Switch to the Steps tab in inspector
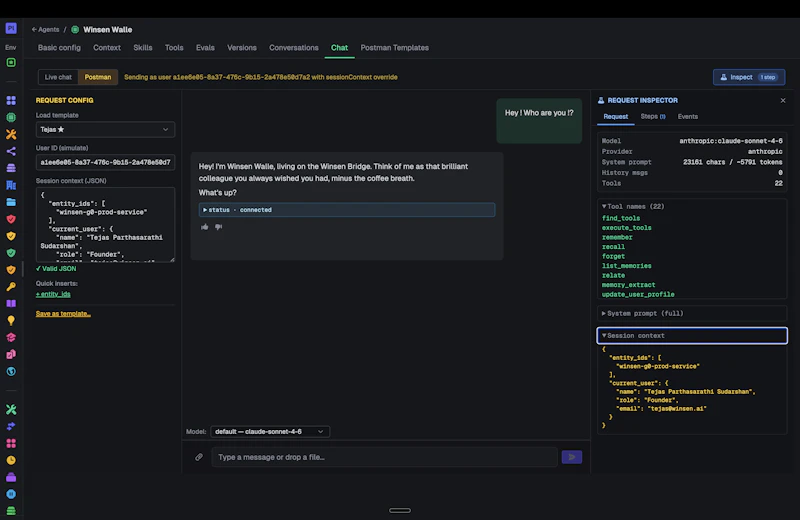Screen dimensions: 800x520 (x=653, y=117)
